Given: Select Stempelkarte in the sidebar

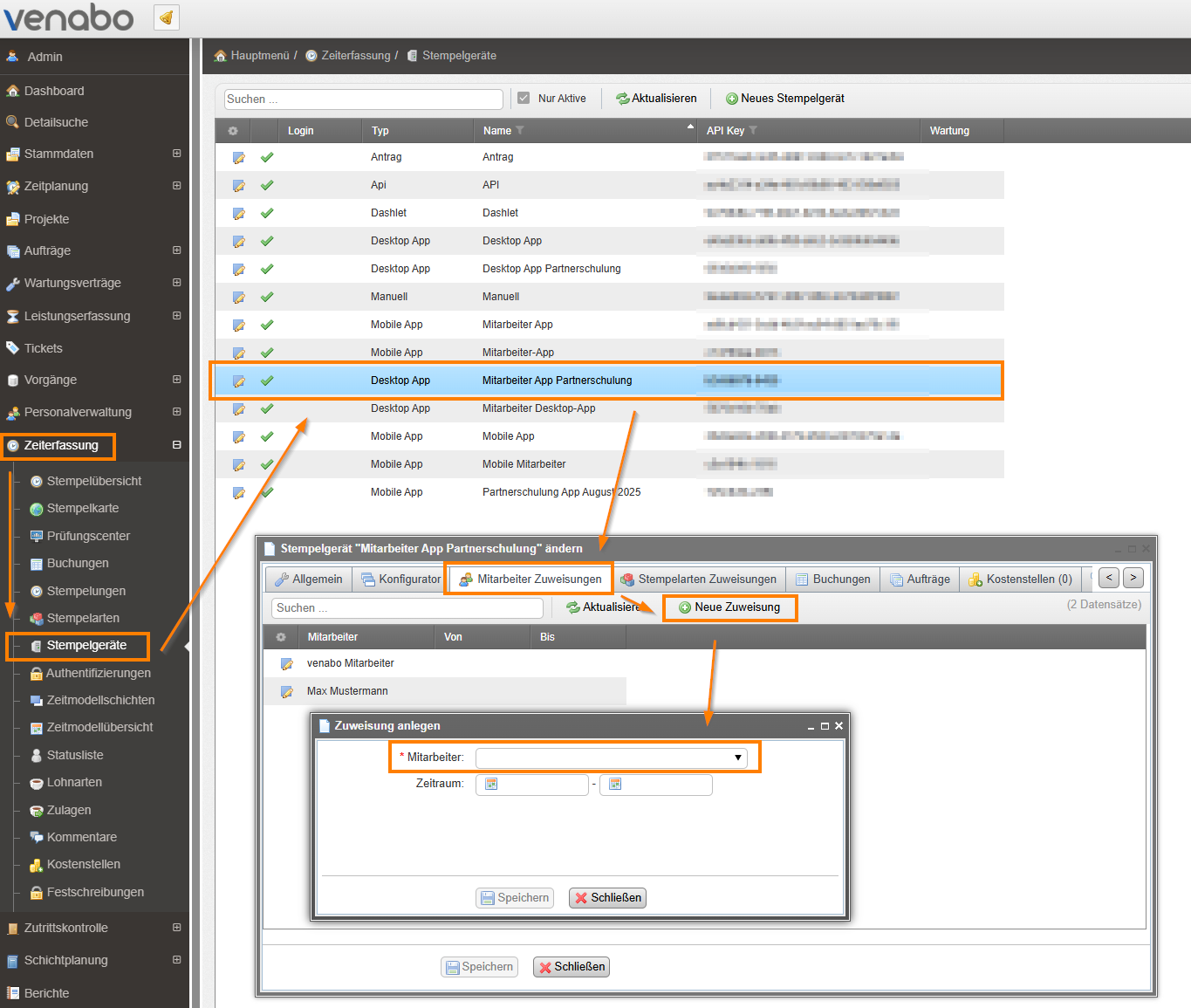Looking at the screenshot, I should [x=82, y=509].
